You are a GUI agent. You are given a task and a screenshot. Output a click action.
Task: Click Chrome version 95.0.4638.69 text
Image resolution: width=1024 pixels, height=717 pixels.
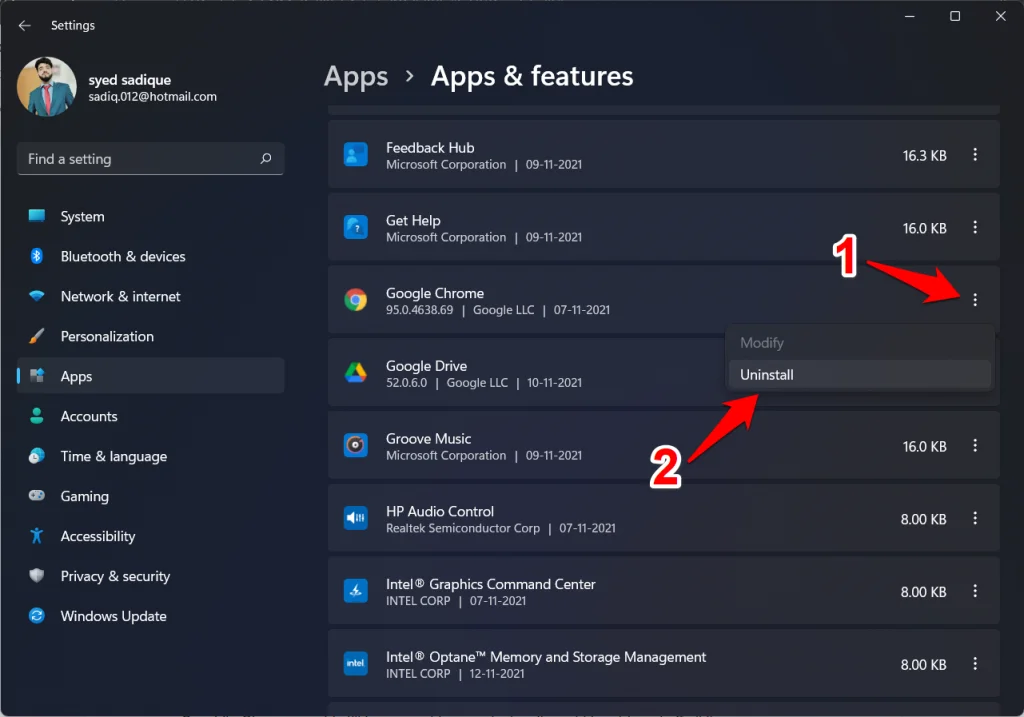click(419, 310)
